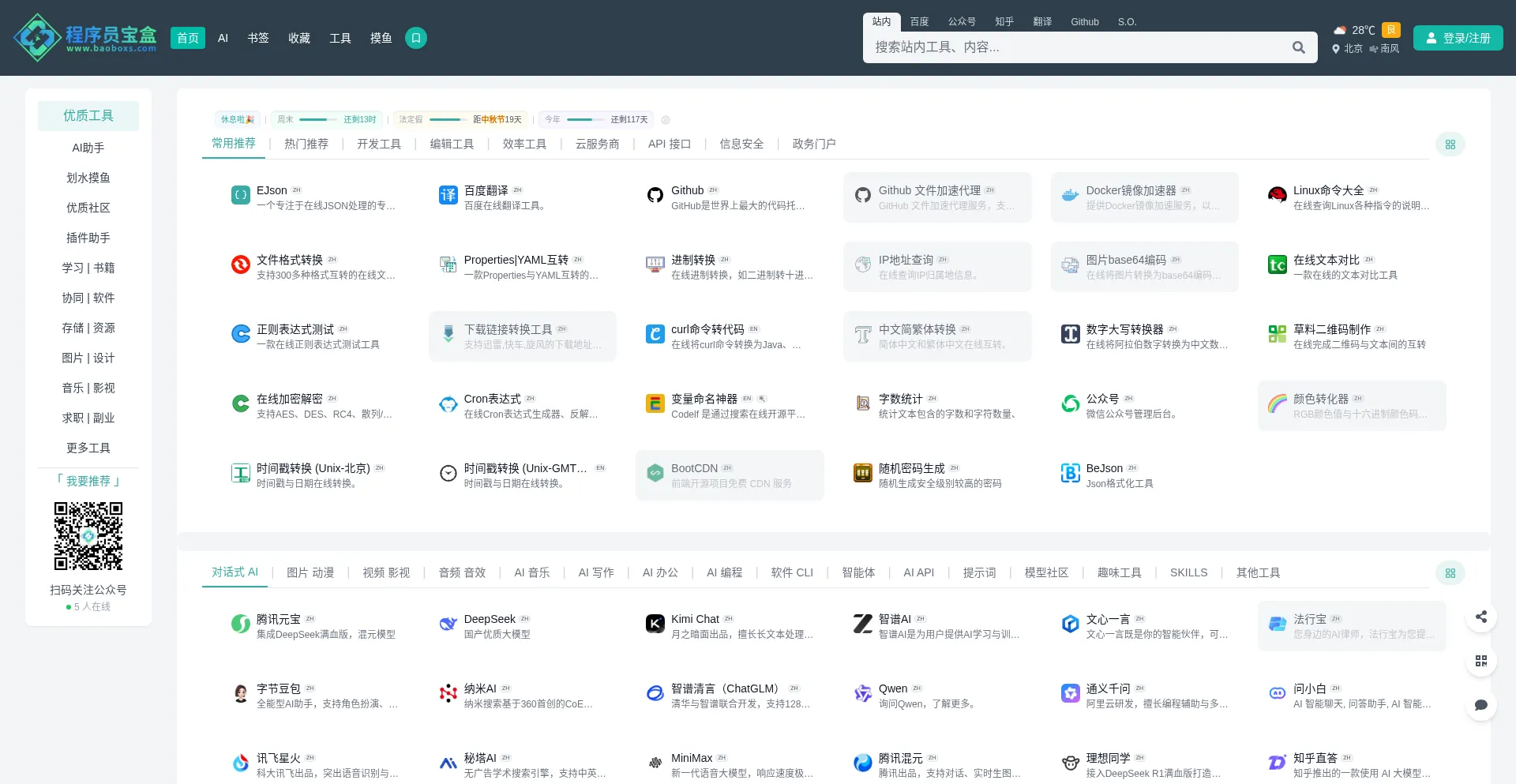Switch to the AI 编程 tab
This screenshot has height=784, width=1516.
[x=724, y=572]
